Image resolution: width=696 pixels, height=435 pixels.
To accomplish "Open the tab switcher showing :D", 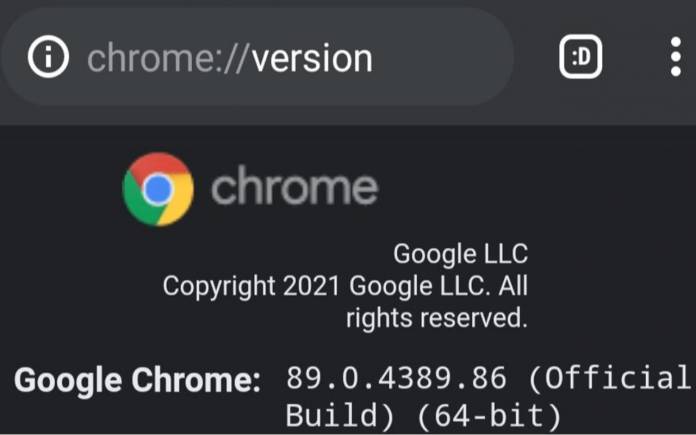I will [x=581, y=57].
